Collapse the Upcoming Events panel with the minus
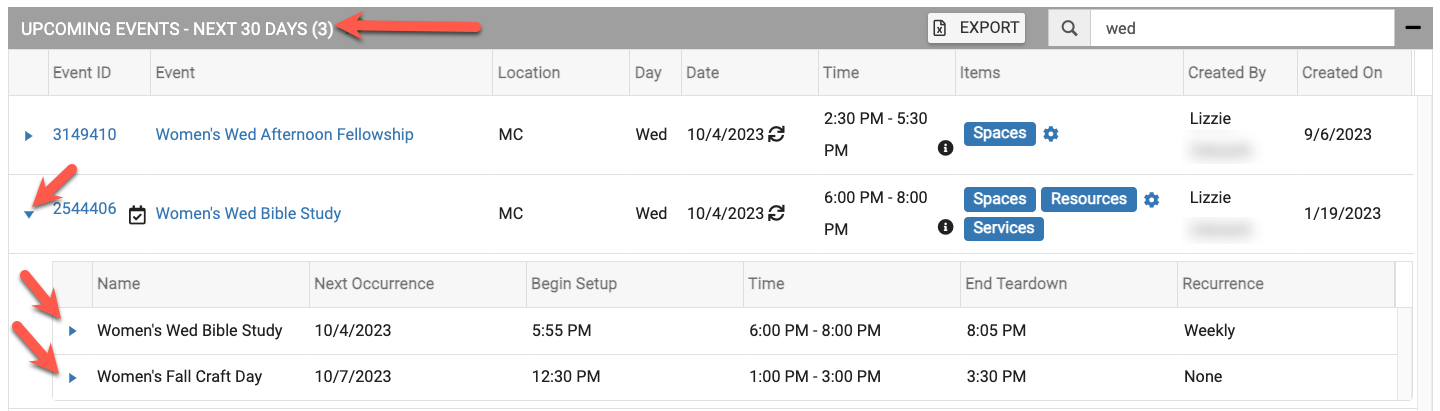1440x411 pixels. click(1413, 28)
